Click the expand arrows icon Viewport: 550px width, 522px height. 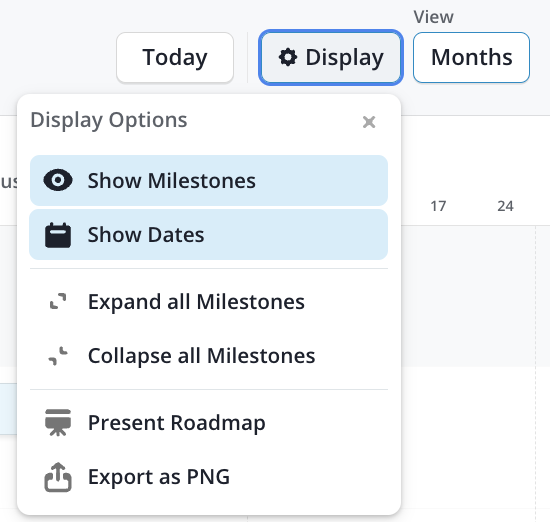coord(58,301)
